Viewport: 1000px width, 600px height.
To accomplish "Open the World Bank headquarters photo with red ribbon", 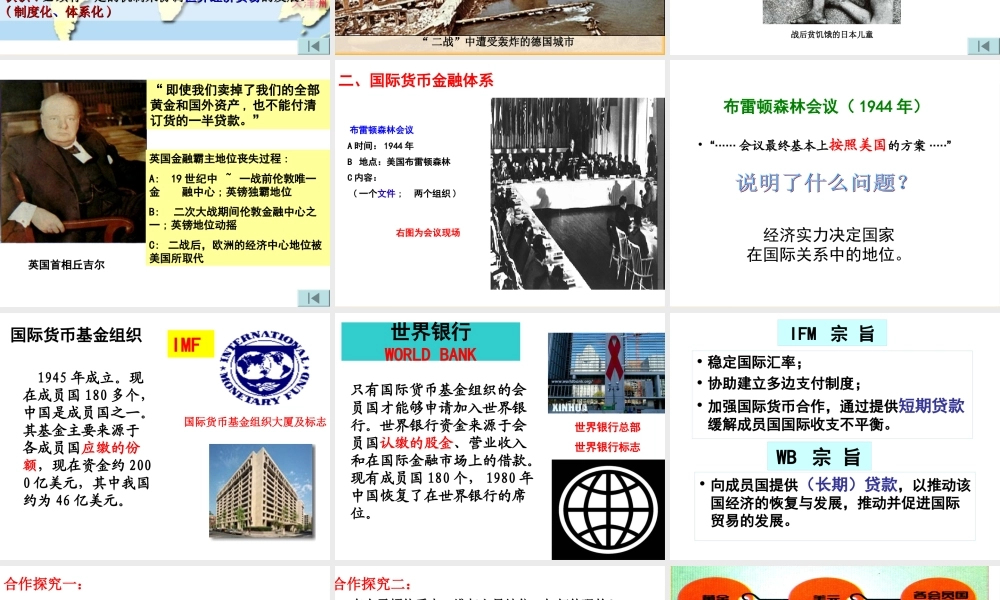I will tap(606, 373).
